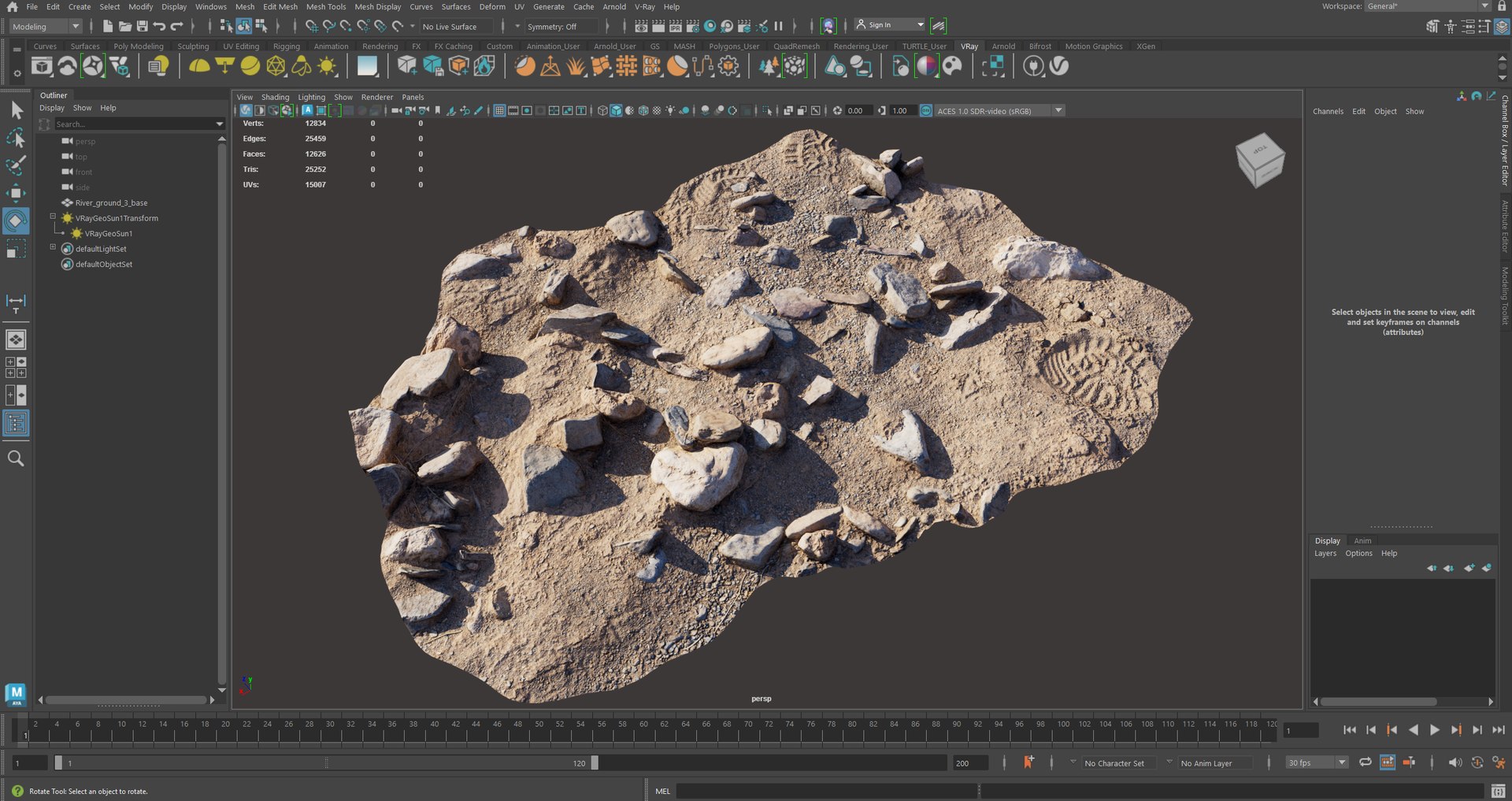
Task: Switch to the Arnold shelf tab
Action: tap(1003, 46)
